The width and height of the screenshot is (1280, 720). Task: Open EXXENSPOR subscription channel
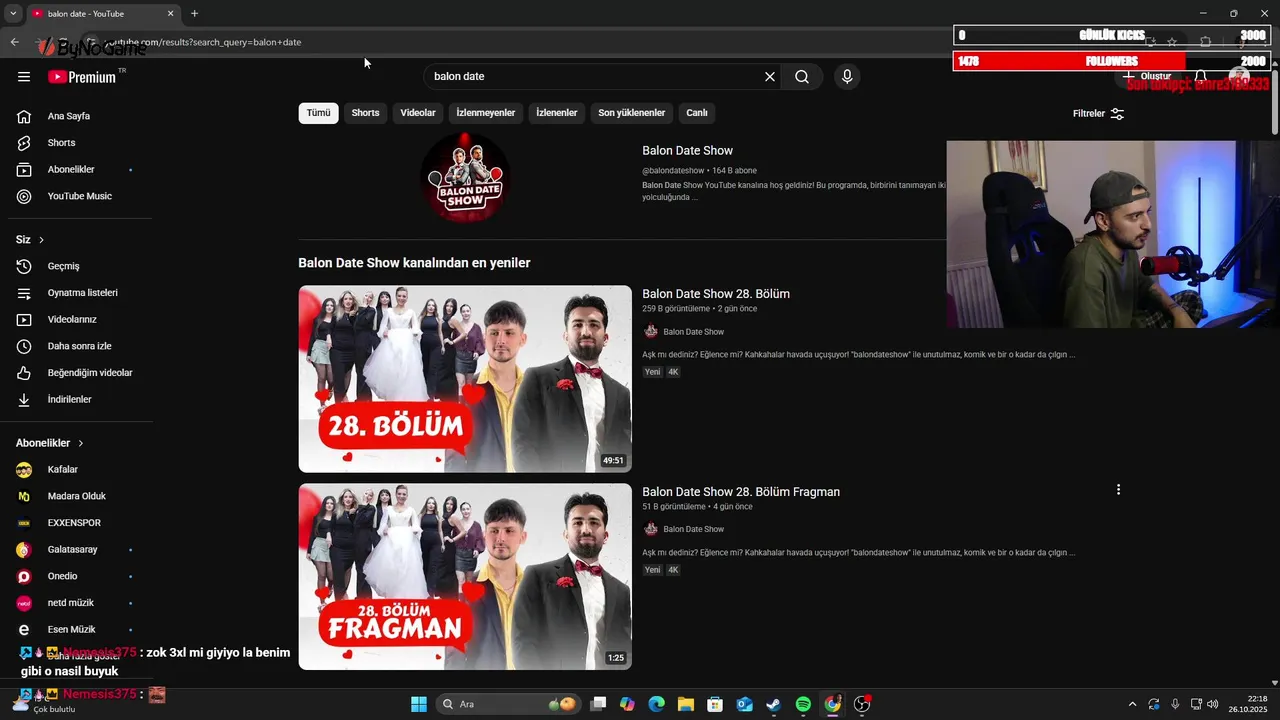tap(76, 523)
